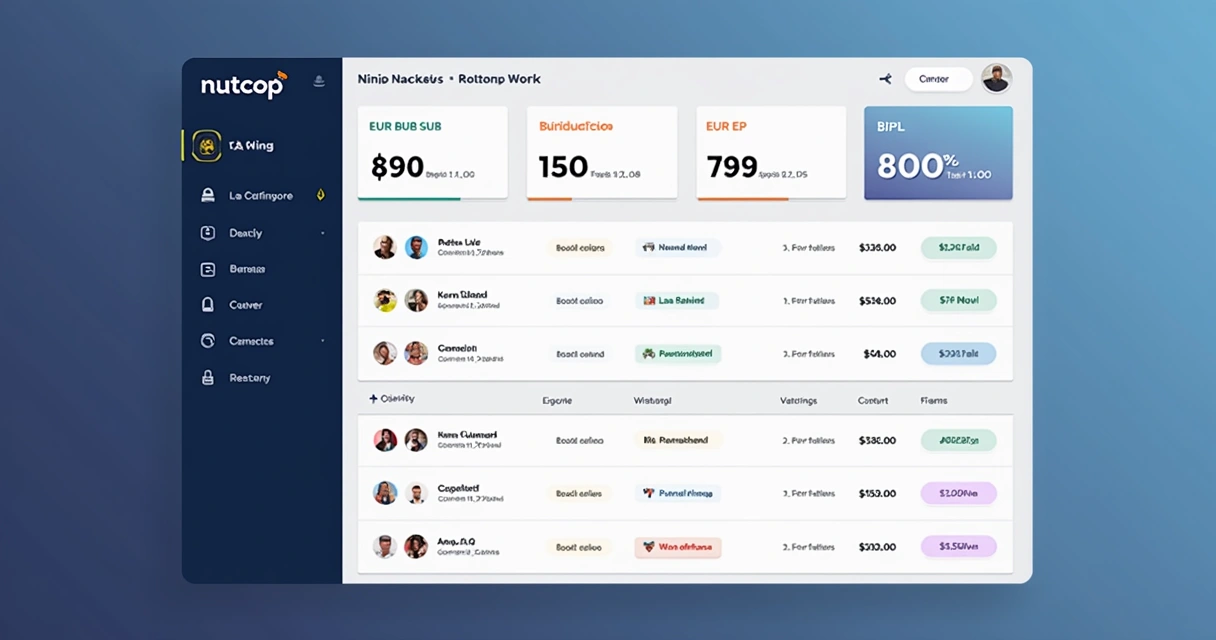Click the Bood chip in Kern Bland row
Screen dimensions: 1216x640
tap(579, 300)
